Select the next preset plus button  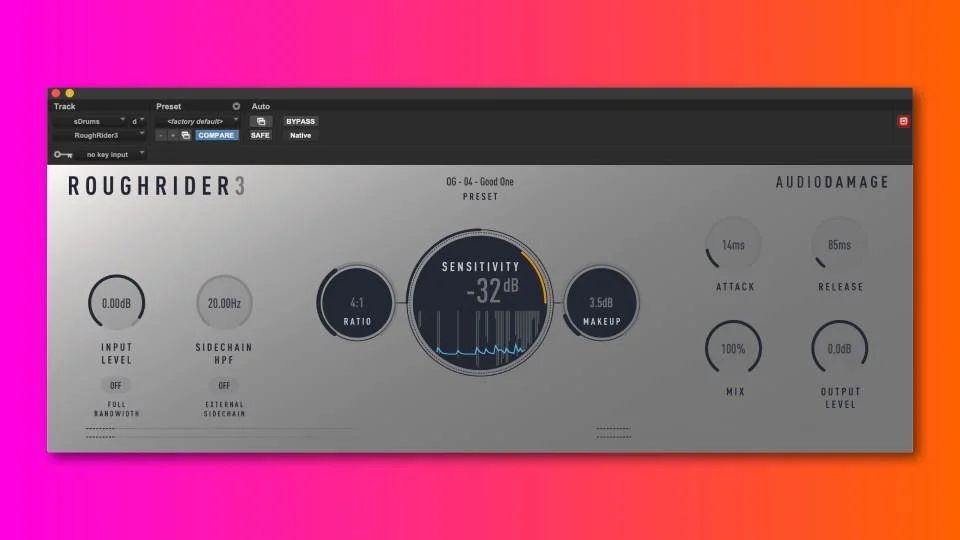tap(173, 135)
